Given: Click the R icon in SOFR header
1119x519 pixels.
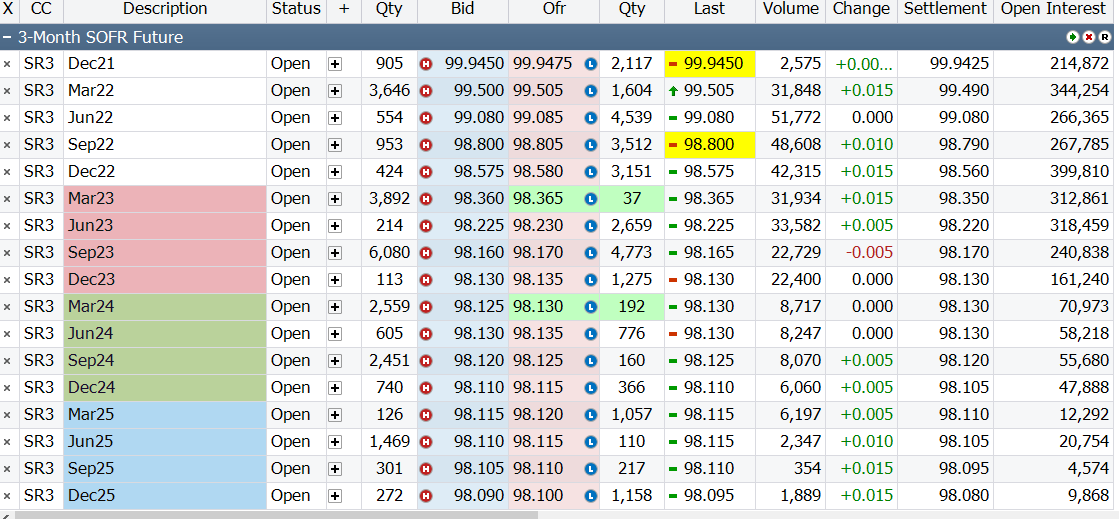Looking at the screenshot, I should pos(1105,37).
